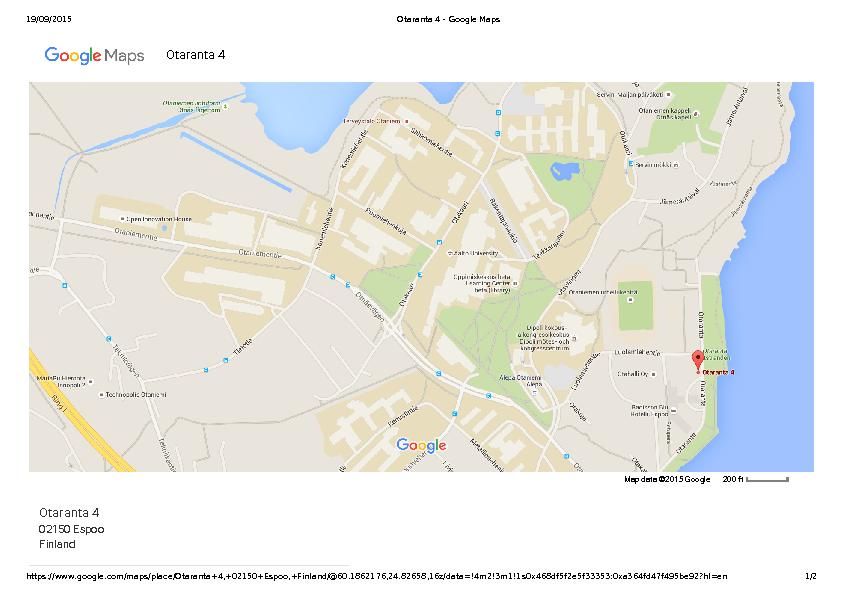Click the Google watermark on the map
Screen dimensions: 843x596
pos(421,445)
